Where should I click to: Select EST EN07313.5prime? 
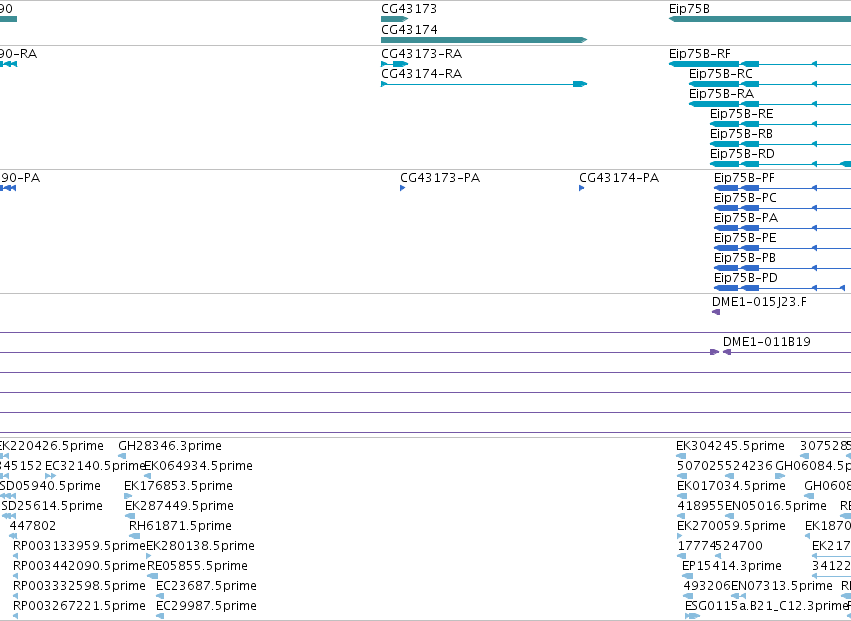tap(782, 586)
